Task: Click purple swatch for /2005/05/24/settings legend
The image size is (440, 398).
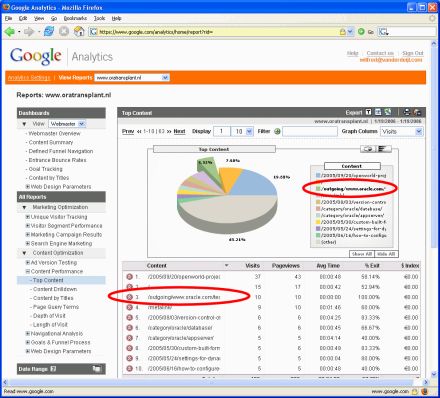Action: pos(318,229)
